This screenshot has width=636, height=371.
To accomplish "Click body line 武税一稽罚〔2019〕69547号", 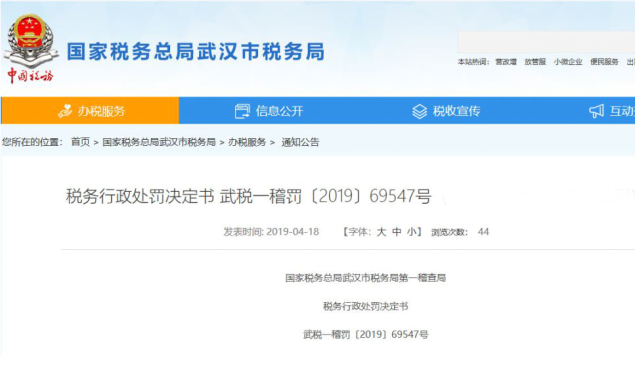I will point(365,335).
